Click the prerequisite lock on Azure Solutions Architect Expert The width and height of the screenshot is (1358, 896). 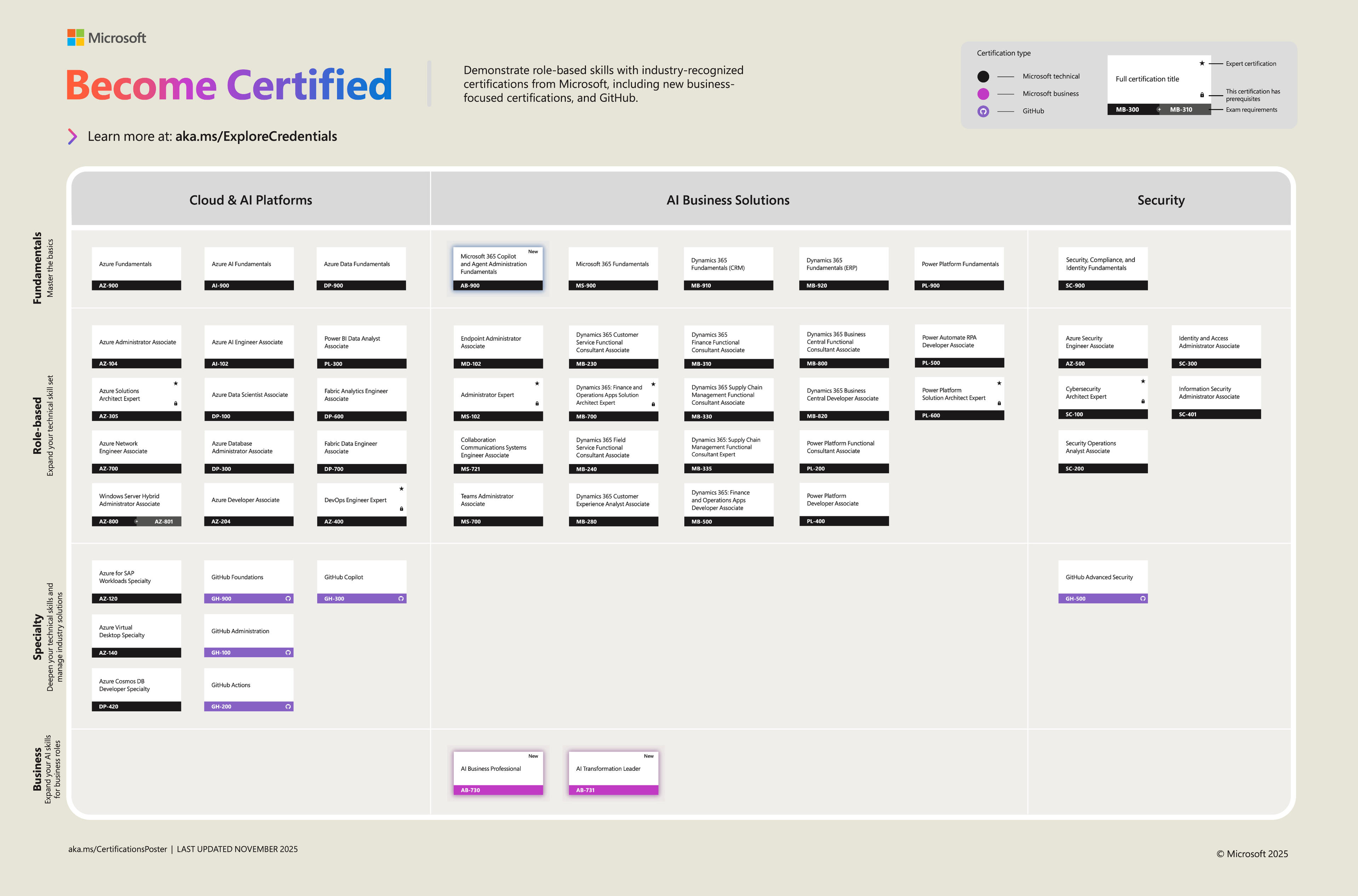tap(175, 403)
